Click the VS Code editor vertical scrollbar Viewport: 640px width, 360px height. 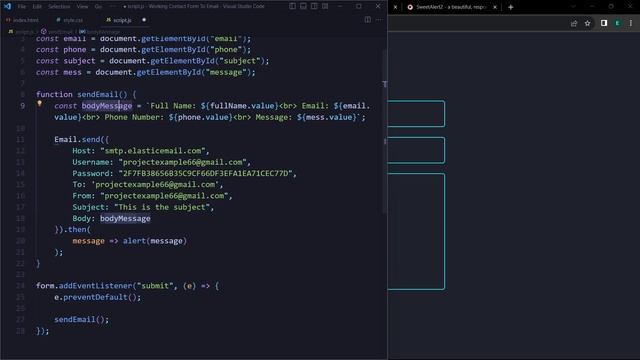[x=384, y=131]
